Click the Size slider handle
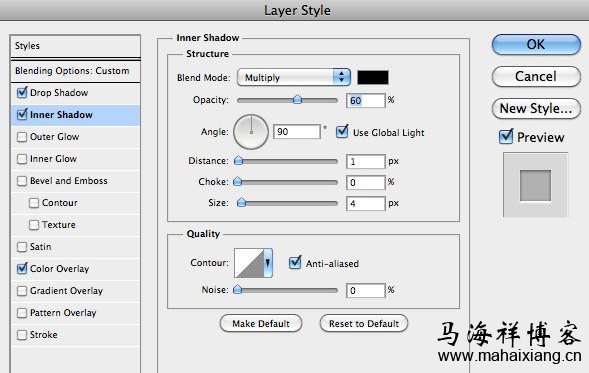 coord(242,203)
